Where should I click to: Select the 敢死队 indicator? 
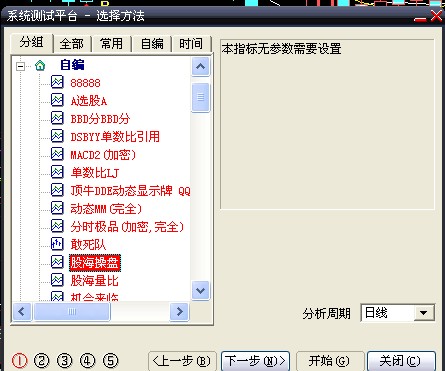88,245
